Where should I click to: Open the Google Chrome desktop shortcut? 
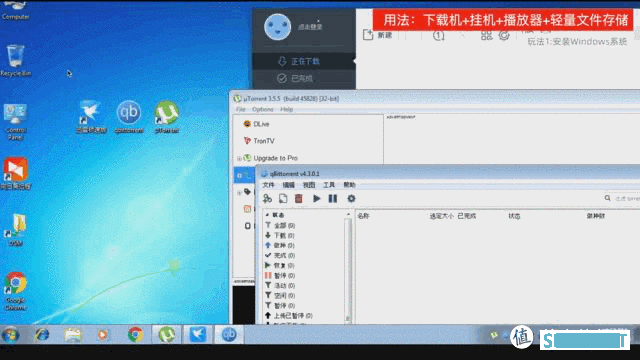coord(16,291)
